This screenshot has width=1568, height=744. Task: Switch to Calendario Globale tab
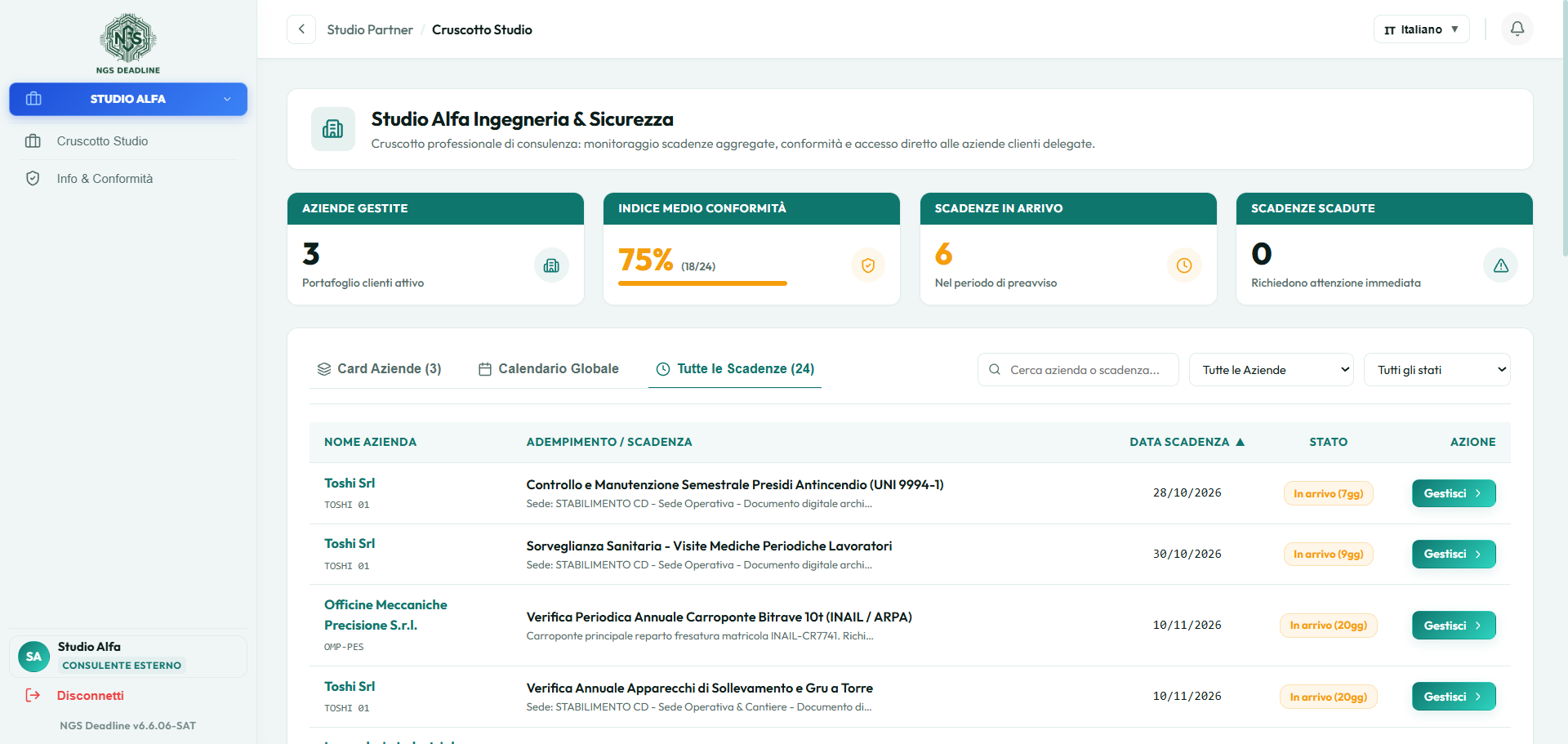[549, 369]
